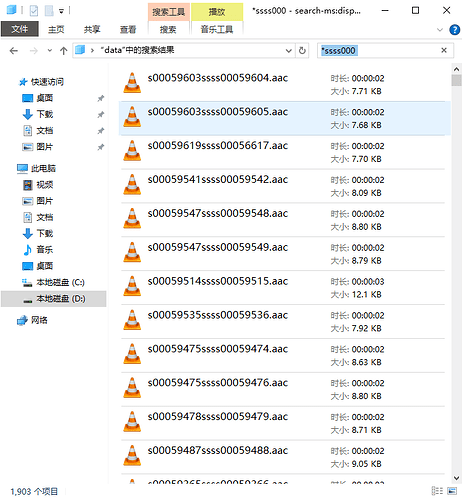Click the vertical scrollbar thumb

(x=456, y=81)
